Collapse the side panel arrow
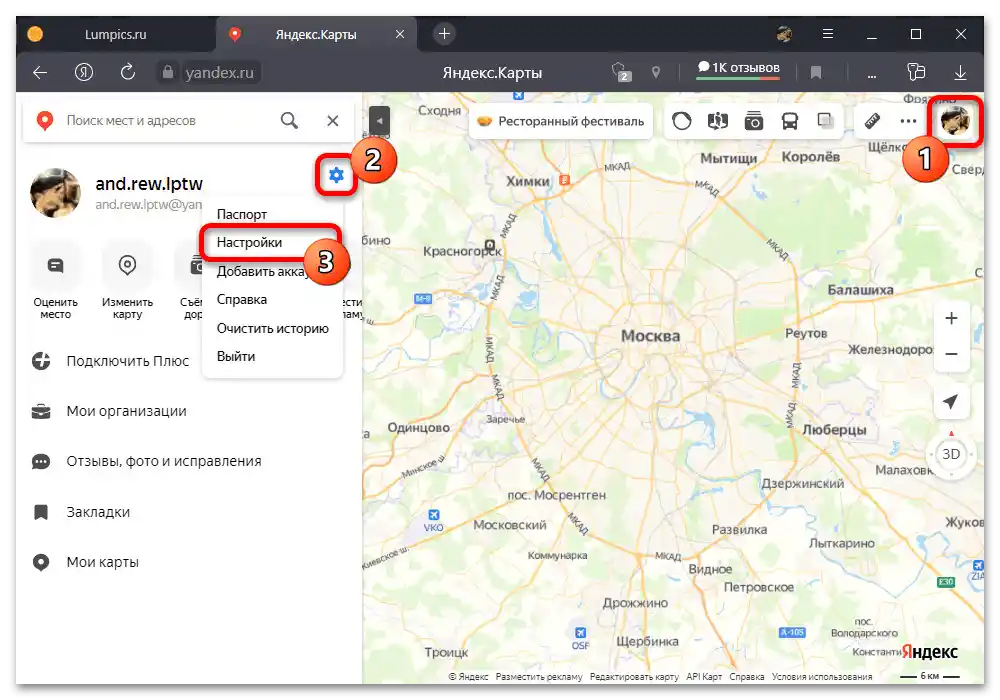Viewport: 1000px width, 700px height. (x=379, y=120)
